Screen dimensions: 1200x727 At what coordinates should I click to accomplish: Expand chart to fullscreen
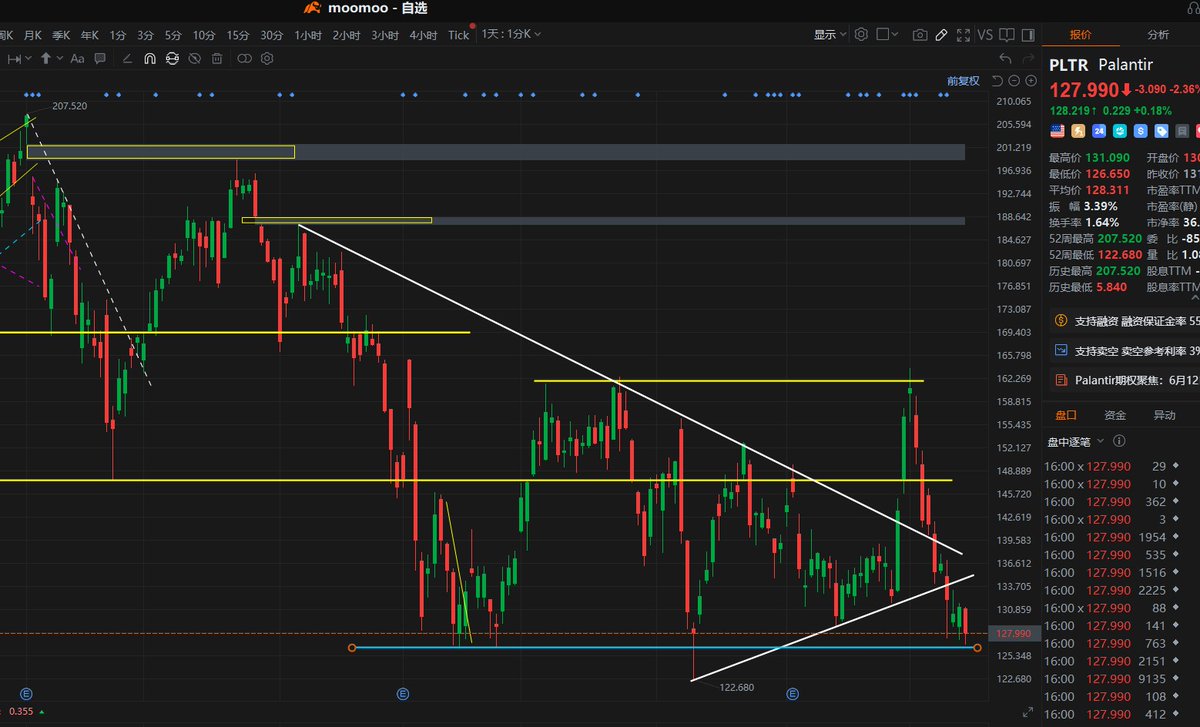click(962, 34)
